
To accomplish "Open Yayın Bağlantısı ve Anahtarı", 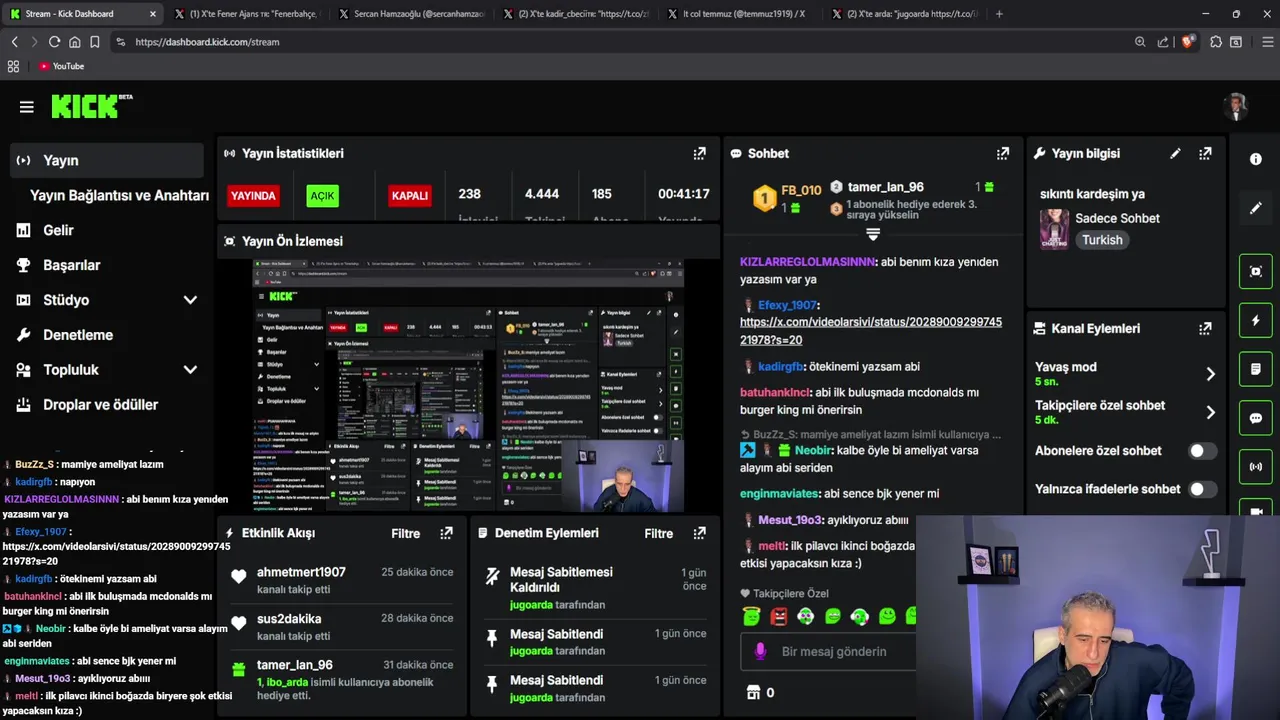I will point(119,195).
